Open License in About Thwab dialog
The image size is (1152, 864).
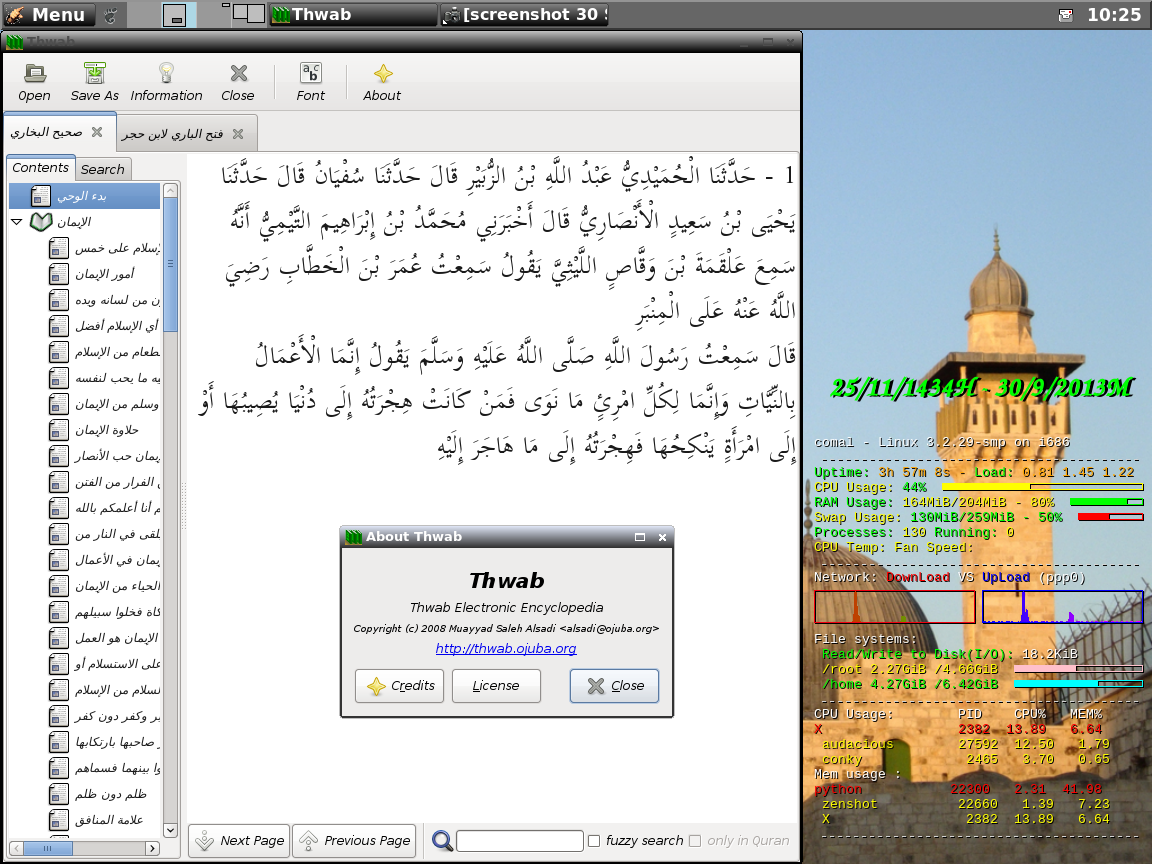497,685
